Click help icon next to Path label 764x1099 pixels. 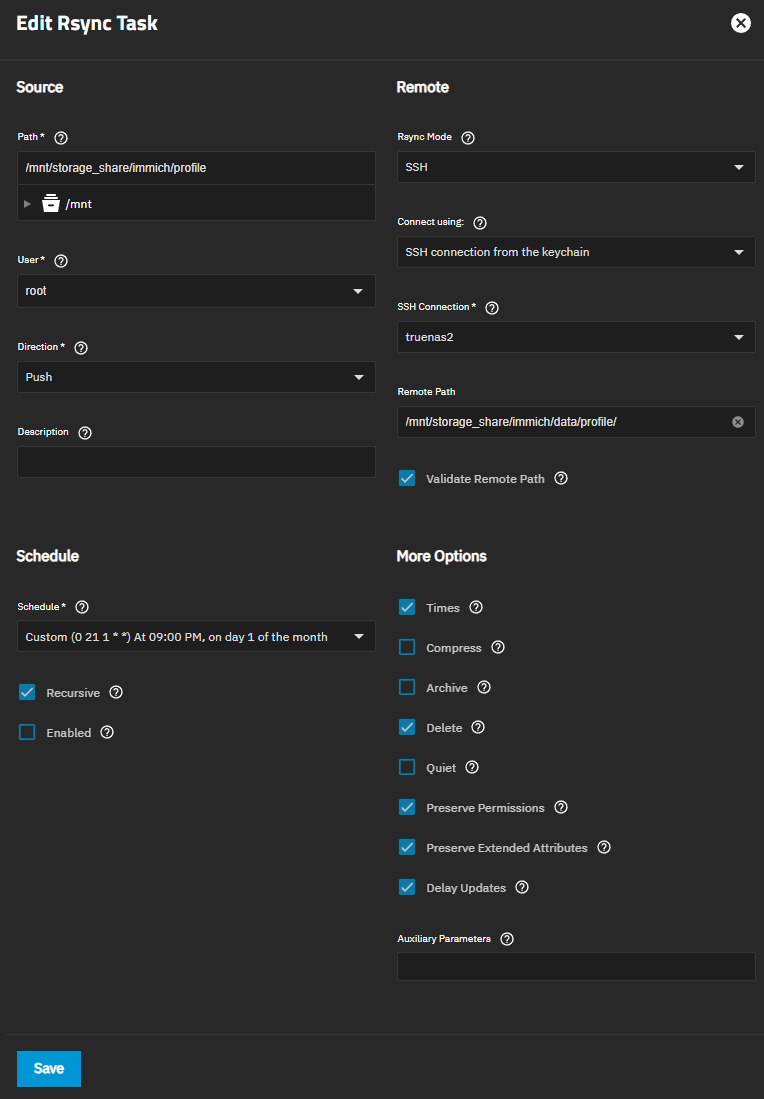coord(61,137)
